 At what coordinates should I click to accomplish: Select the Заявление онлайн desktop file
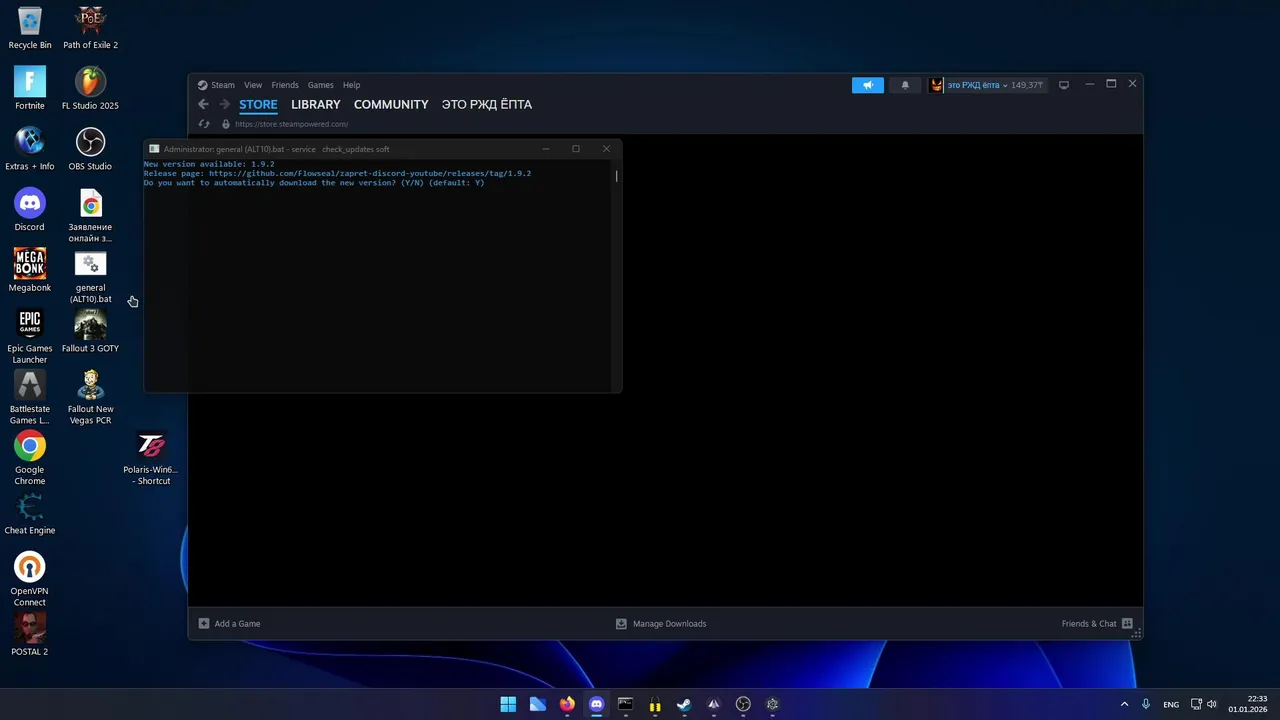(90, 216)
